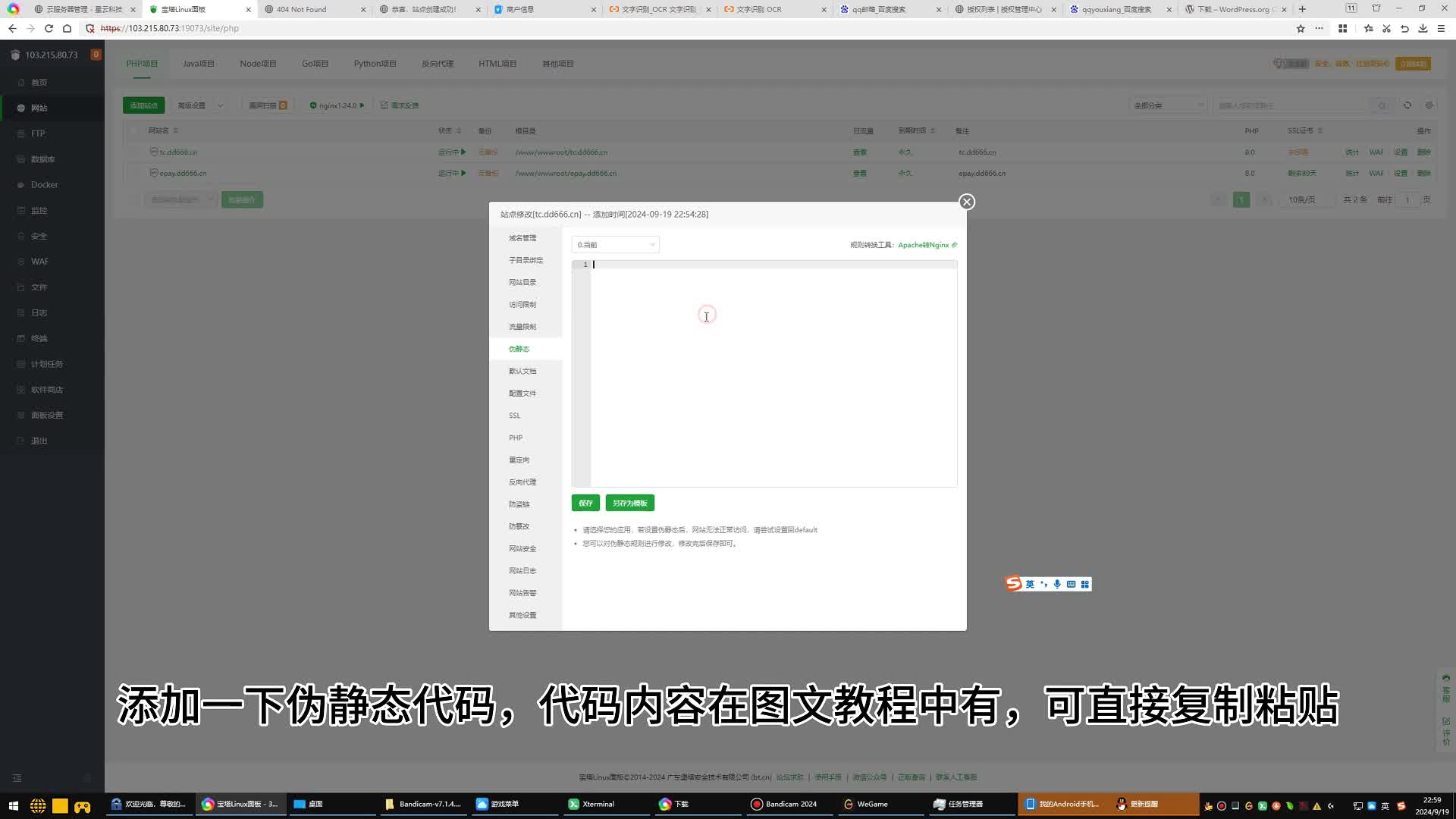The image size is (1456, 819).
Task: Open the 计划任务 scheduled tasks sidebar item
Action: (46, 364)
